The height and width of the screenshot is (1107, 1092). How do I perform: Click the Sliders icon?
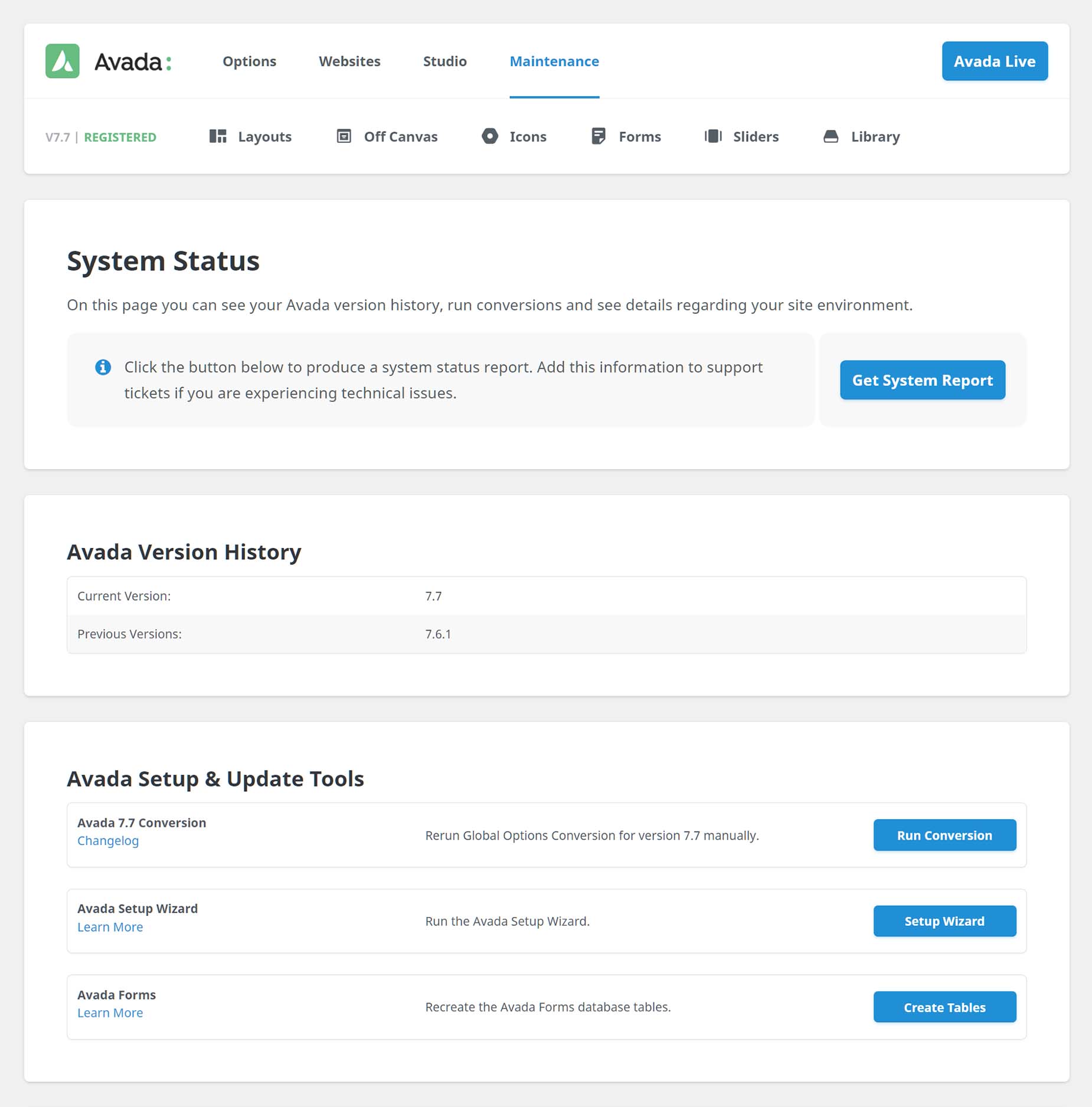tap(713, 136)
